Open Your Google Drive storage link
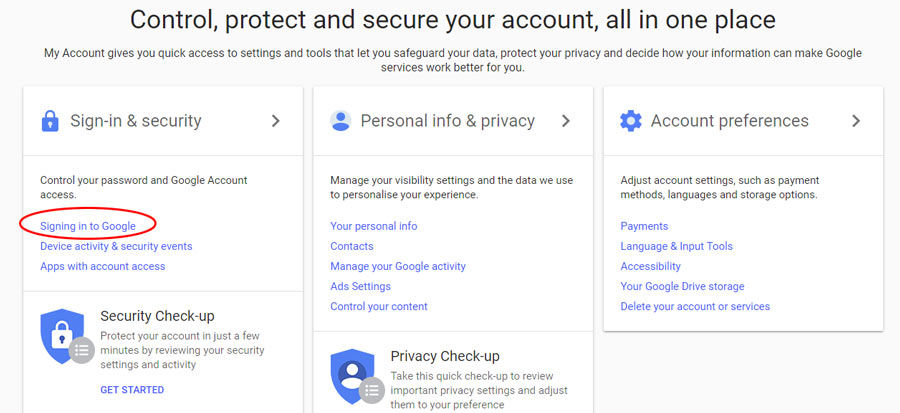Screen dimensions: 900x413 (682, 286)
